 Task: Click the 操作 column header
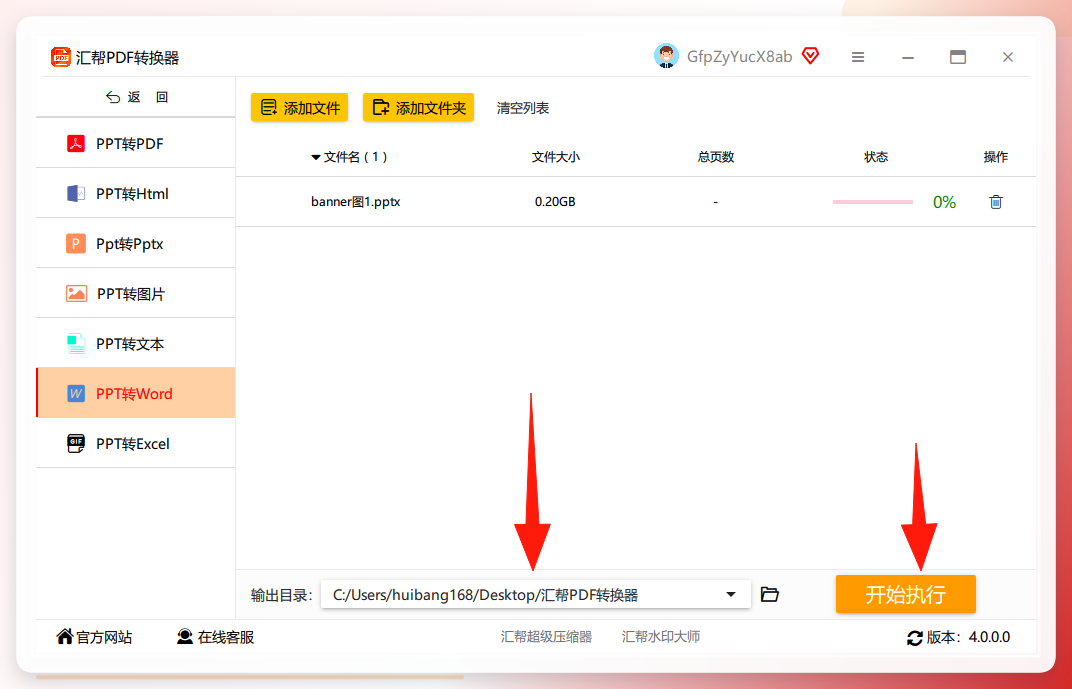click(995, 157)
